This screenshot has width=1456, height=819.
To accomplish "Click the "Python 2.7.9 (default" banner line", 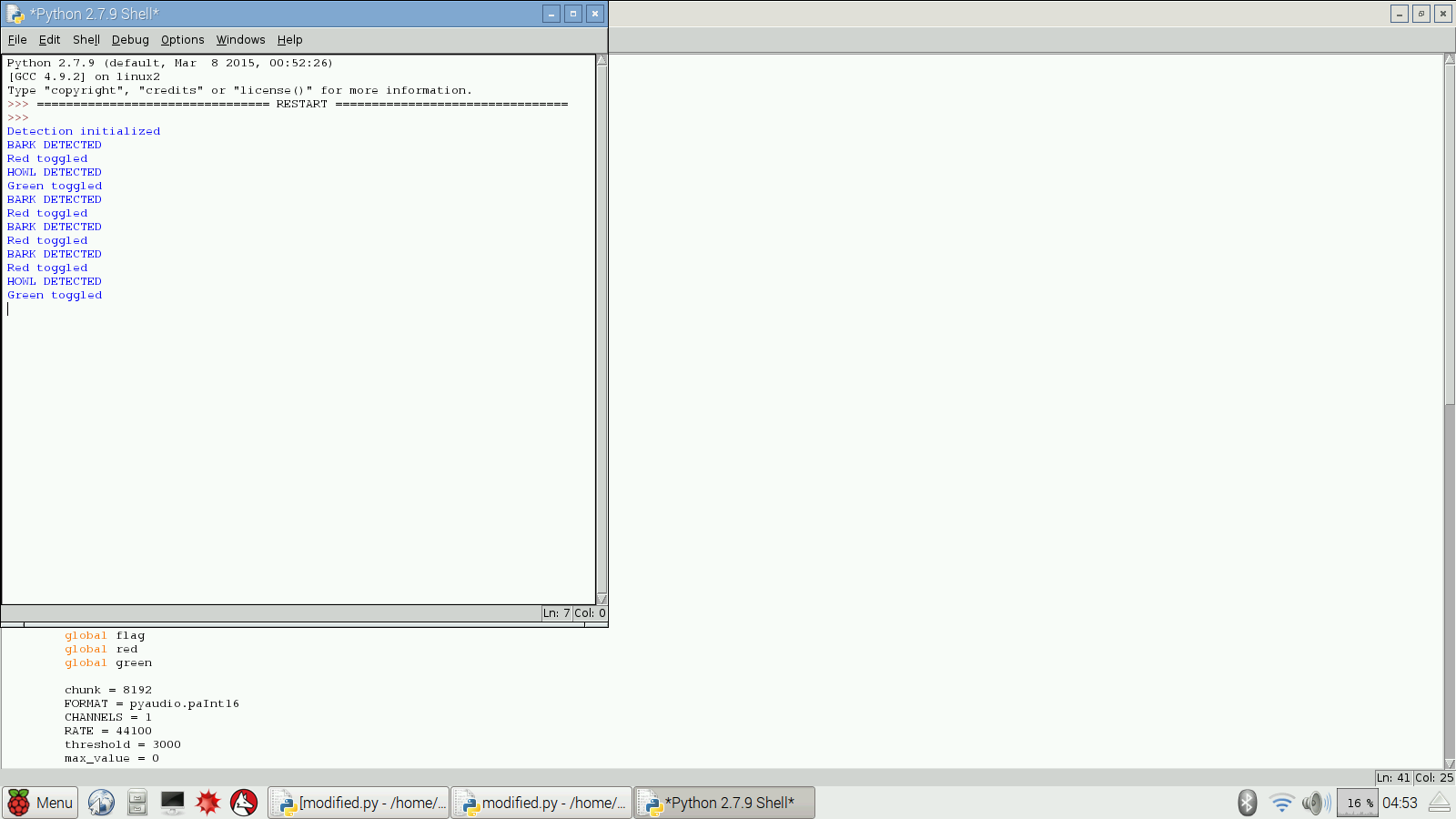I will (170, 63).
